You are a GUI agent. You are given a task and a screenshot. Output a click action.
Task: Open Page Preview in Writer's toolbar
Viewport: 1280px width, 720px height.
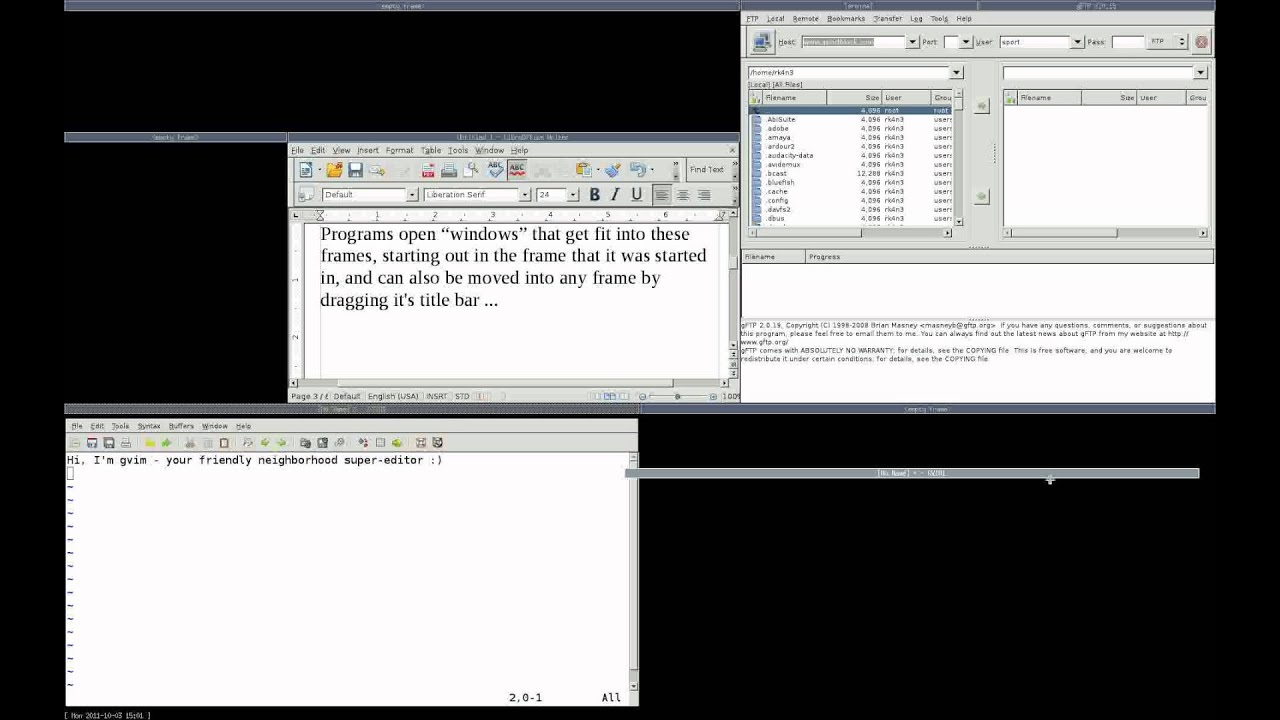[470, 170]
